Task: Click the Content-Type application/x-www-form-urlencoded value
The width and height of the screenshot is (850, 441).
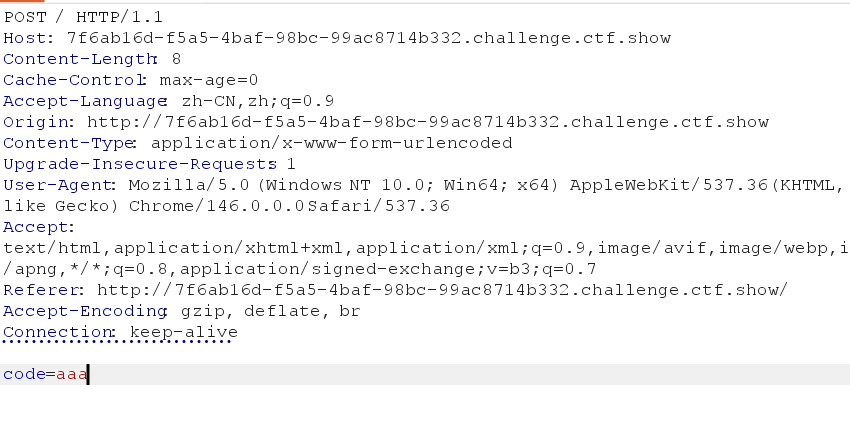Action: [x=331, y=143]
